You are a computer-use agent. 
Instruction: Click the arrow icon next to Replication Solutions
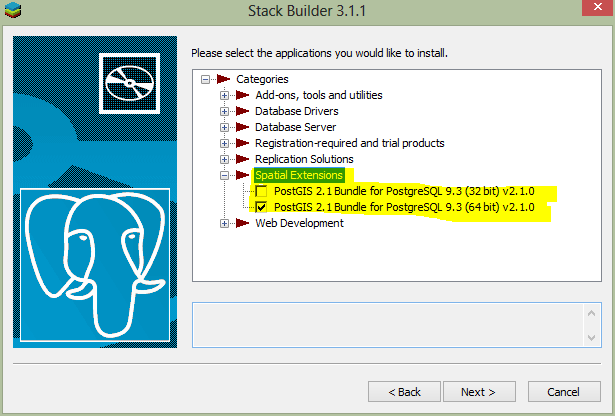[x=242, y=159]
